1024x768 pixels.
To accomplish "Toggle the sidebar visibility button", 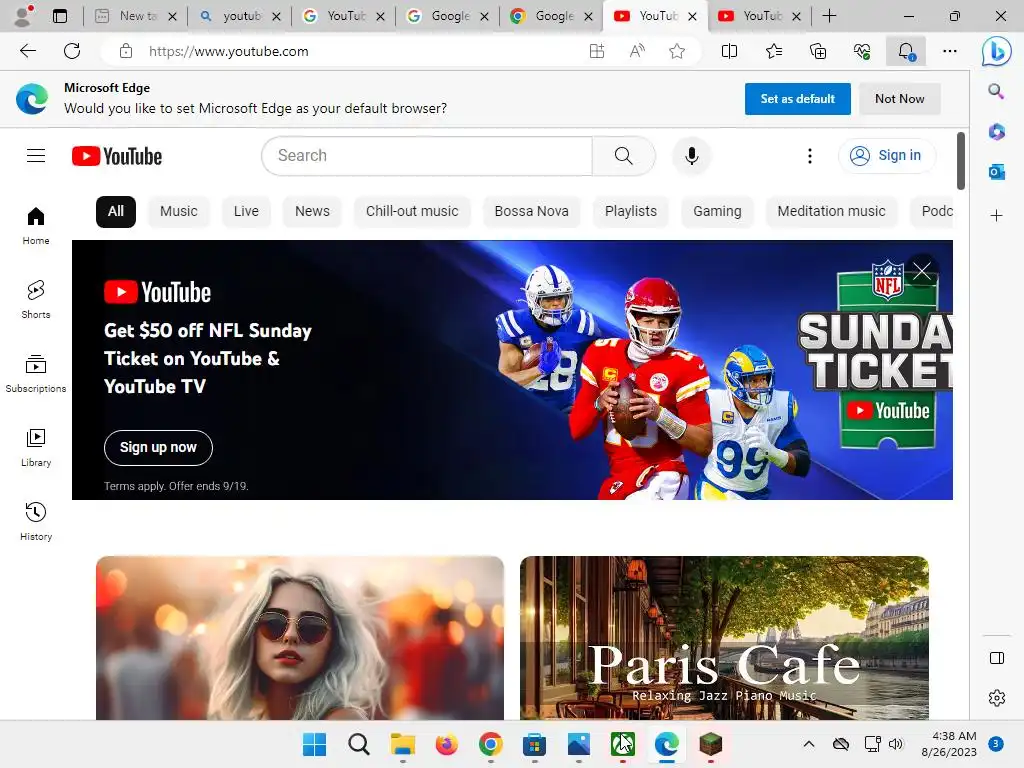I will click(997, 658).
